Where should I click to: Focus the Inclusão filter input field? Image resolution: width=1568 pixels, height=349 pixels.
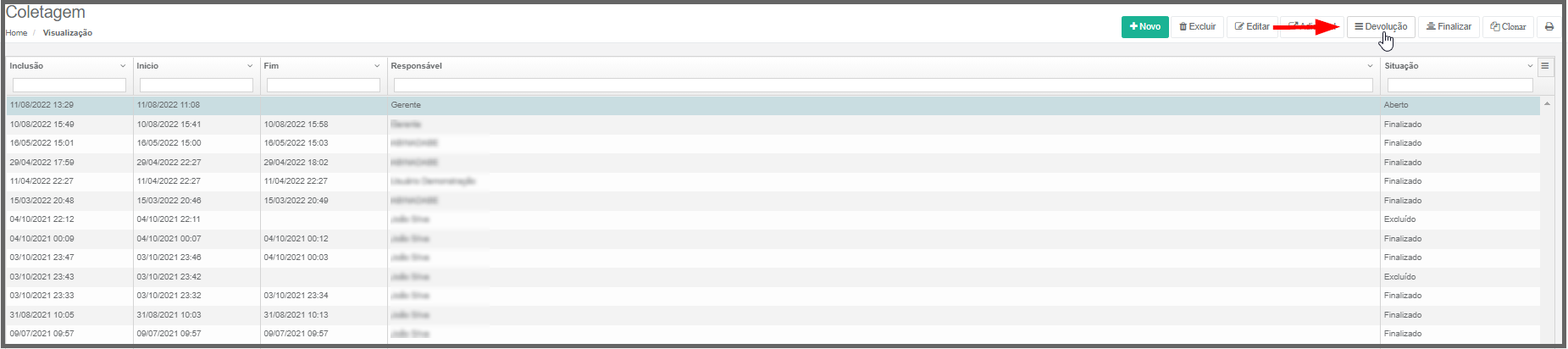tap(69, 86)
